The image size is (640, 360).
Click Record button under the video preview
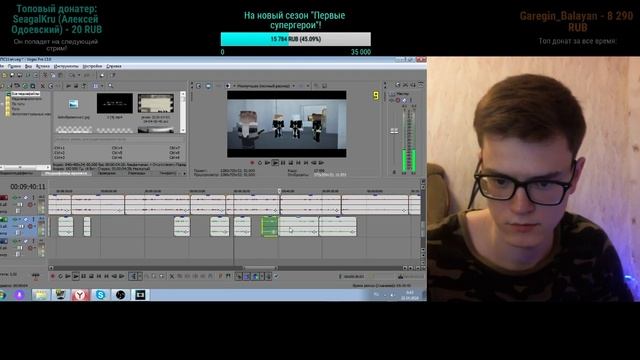[252, 162]
